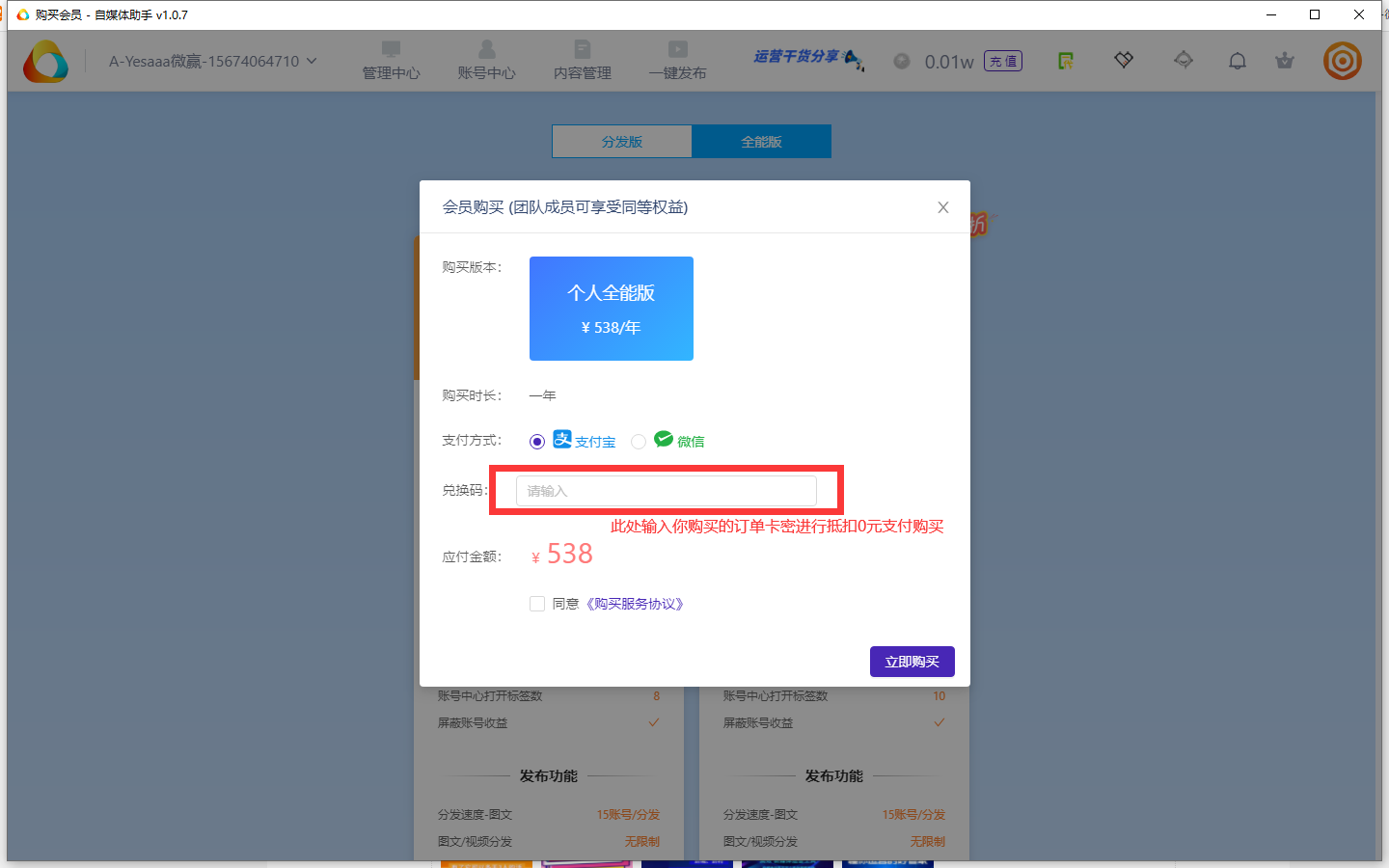Click the app logo in top-left
Image resolution: width=1389 pixels, height=868 pixels.
coord(45,62)
